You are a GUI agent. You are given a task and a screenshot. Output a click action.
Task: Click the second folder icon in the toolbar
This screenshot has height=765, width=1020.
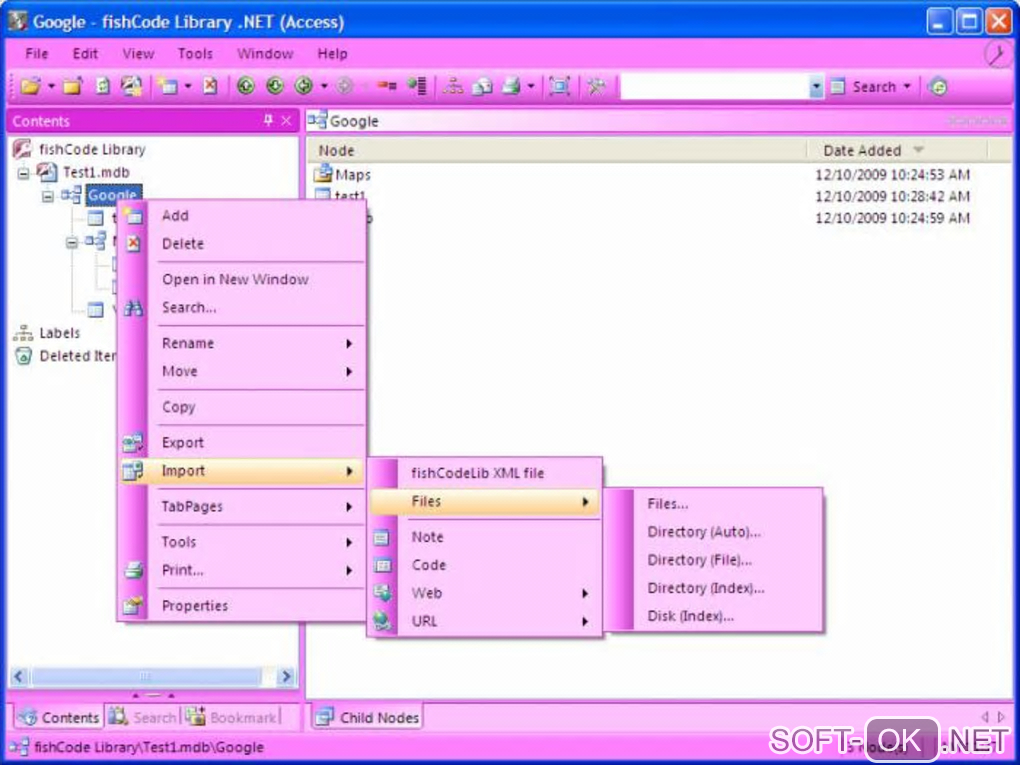(x=73, y=86)
